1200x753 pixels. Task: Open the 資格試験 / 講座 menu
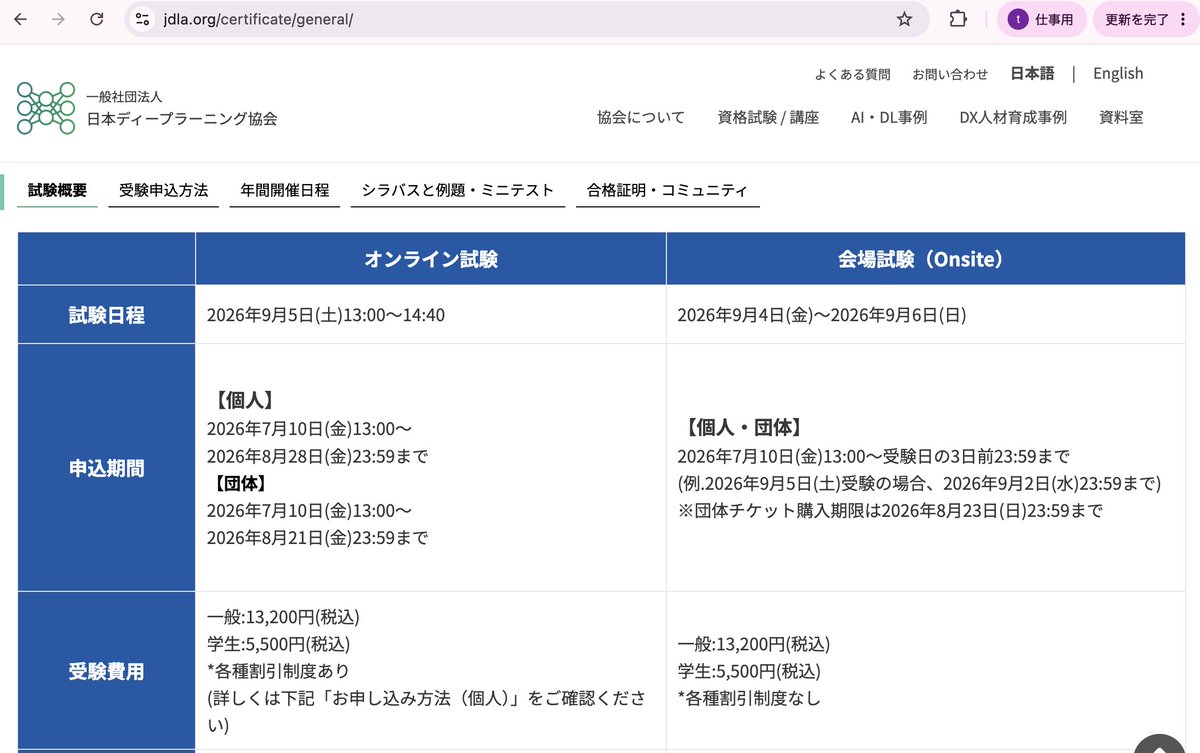(768, 117)
